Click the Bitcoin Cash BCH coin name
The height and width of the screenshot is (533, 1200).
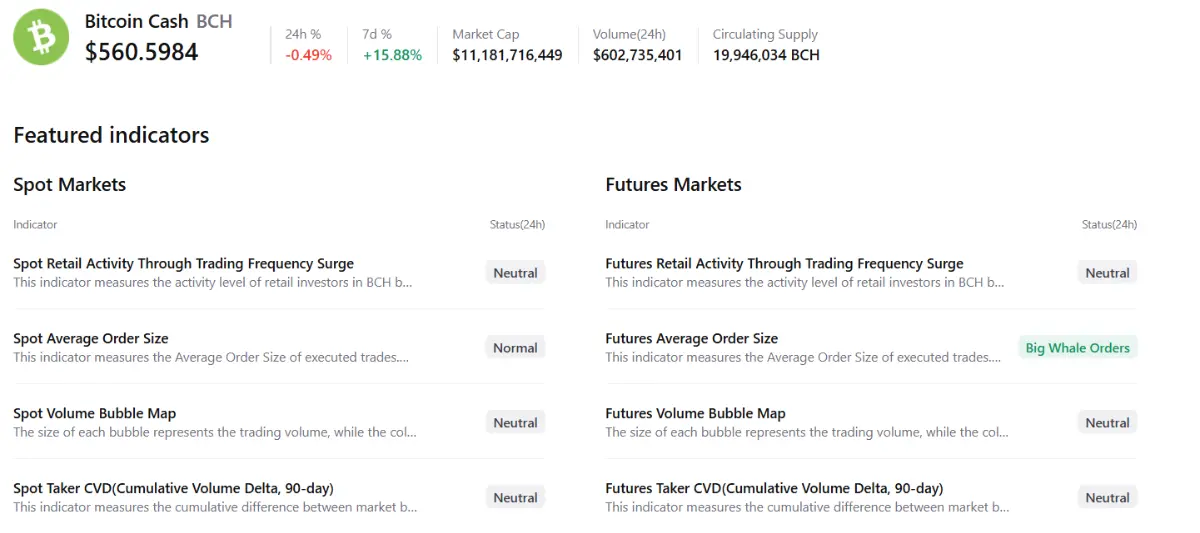point(158,21)
